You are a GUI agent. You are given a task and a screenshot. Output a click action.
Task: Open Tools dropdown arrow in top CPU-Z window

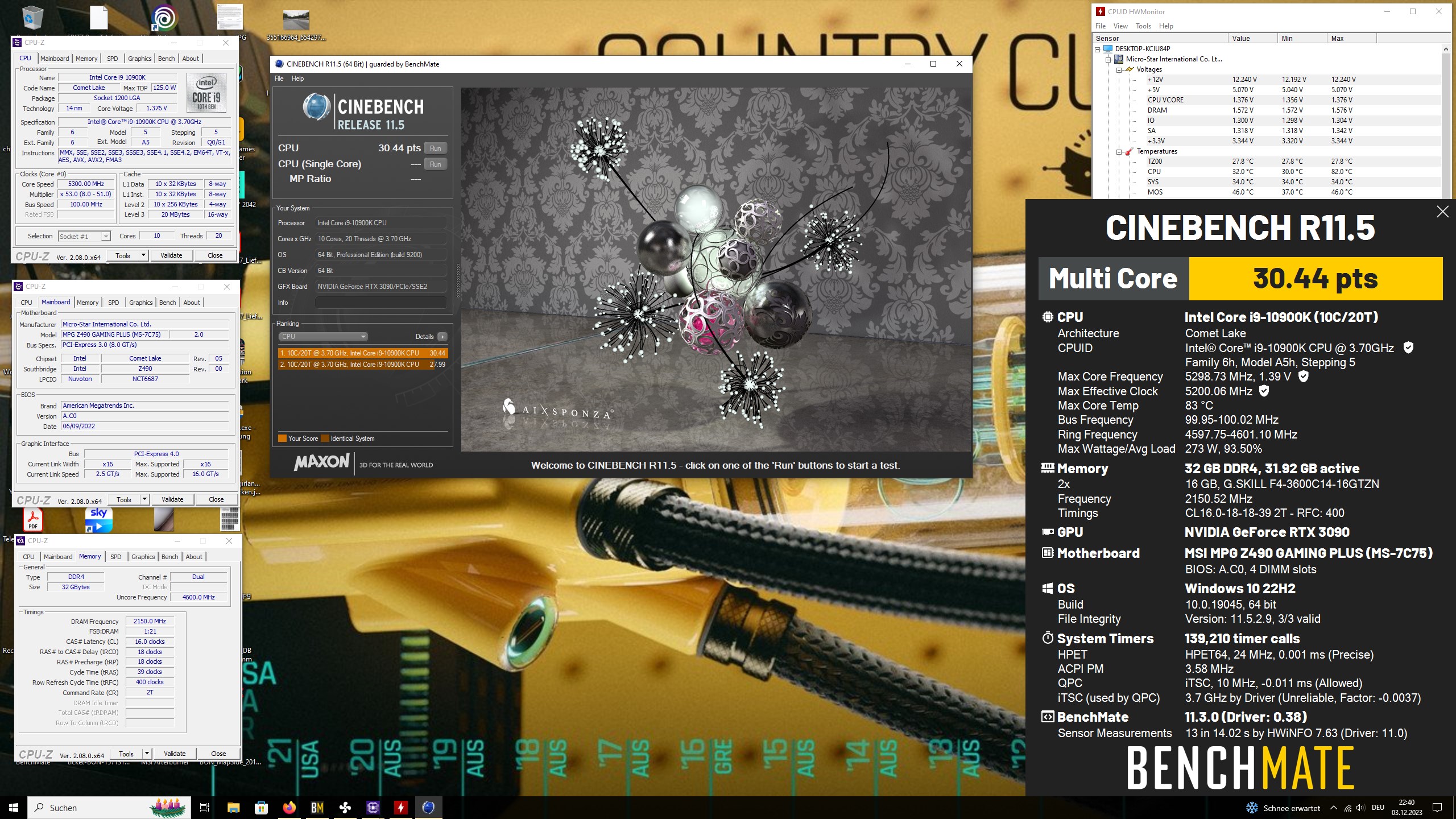[x=144, y=255]
